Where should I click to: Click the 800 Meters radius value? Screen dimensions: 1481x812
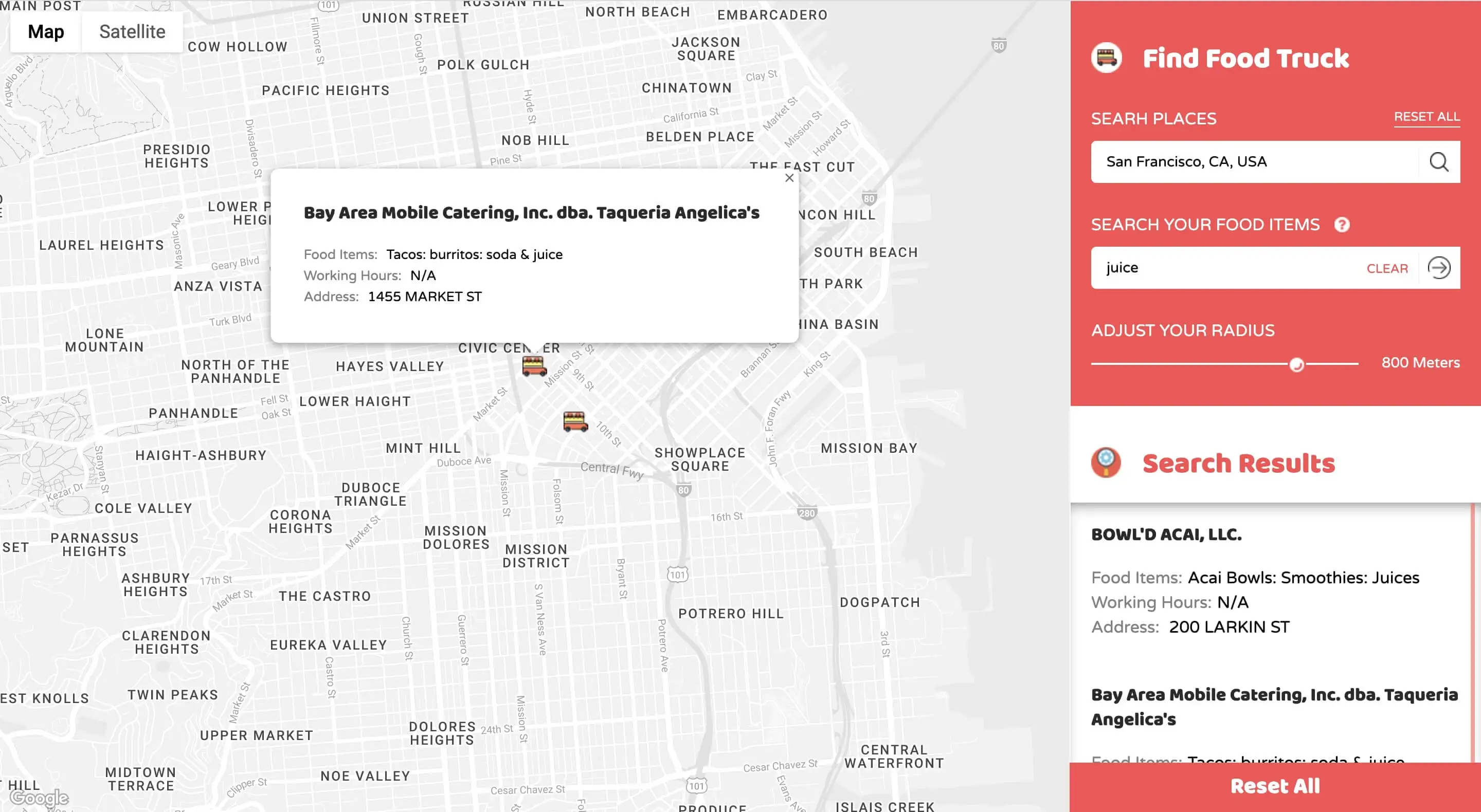1420,363
